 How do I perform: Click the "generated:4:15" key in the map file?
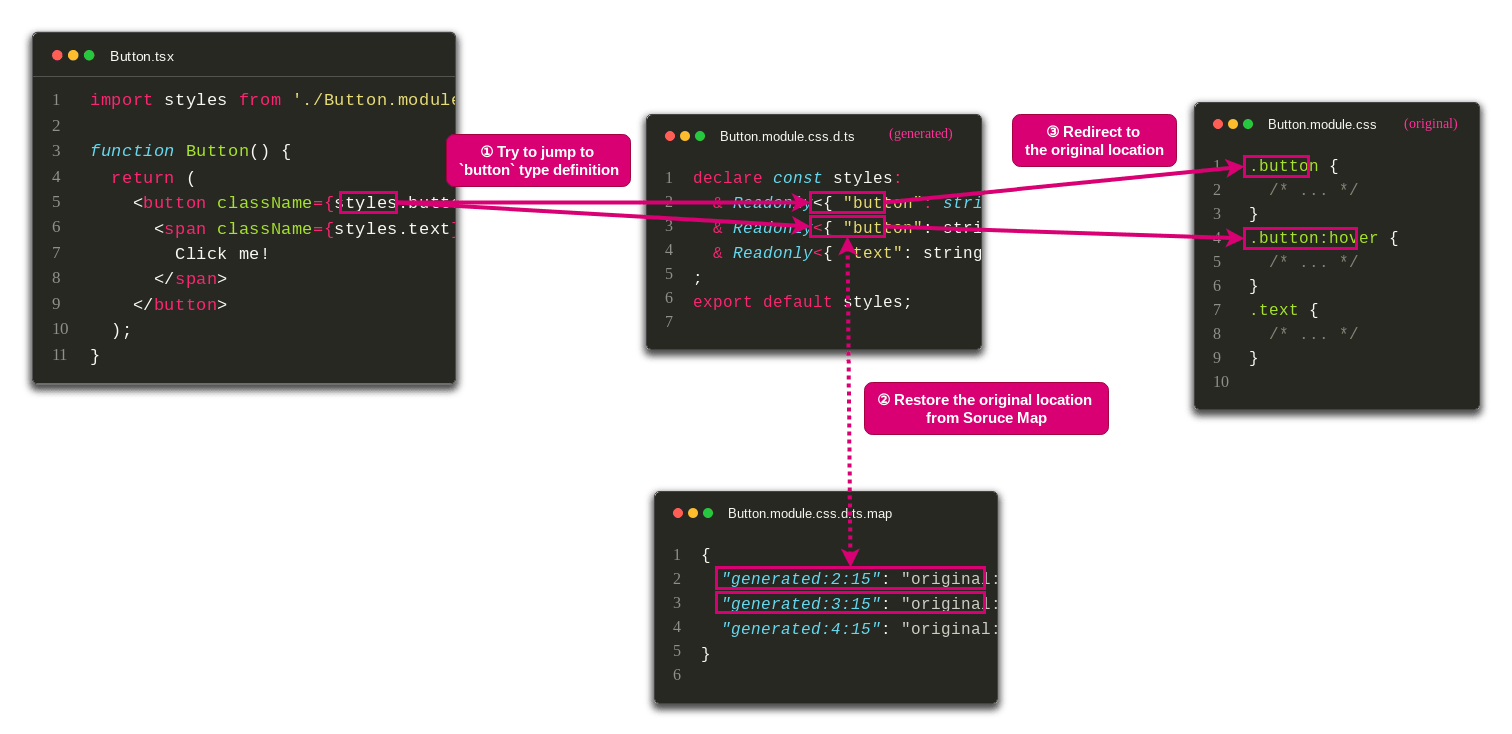[801, 629]
